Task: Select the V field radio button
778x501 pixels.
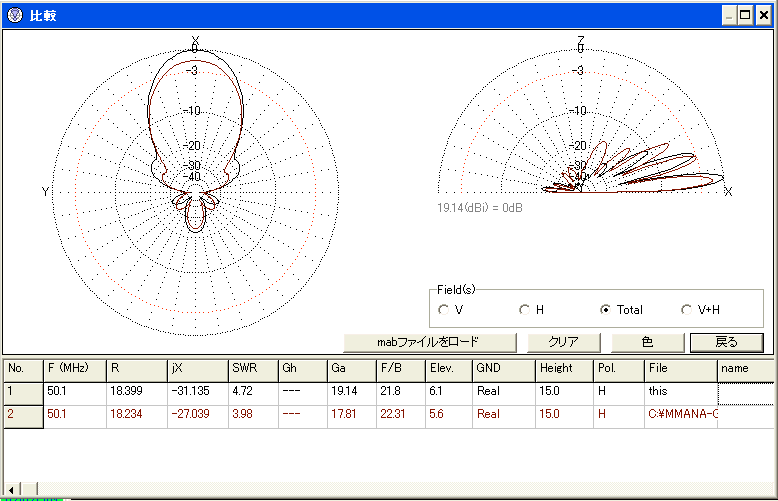Action: (444, 310)
